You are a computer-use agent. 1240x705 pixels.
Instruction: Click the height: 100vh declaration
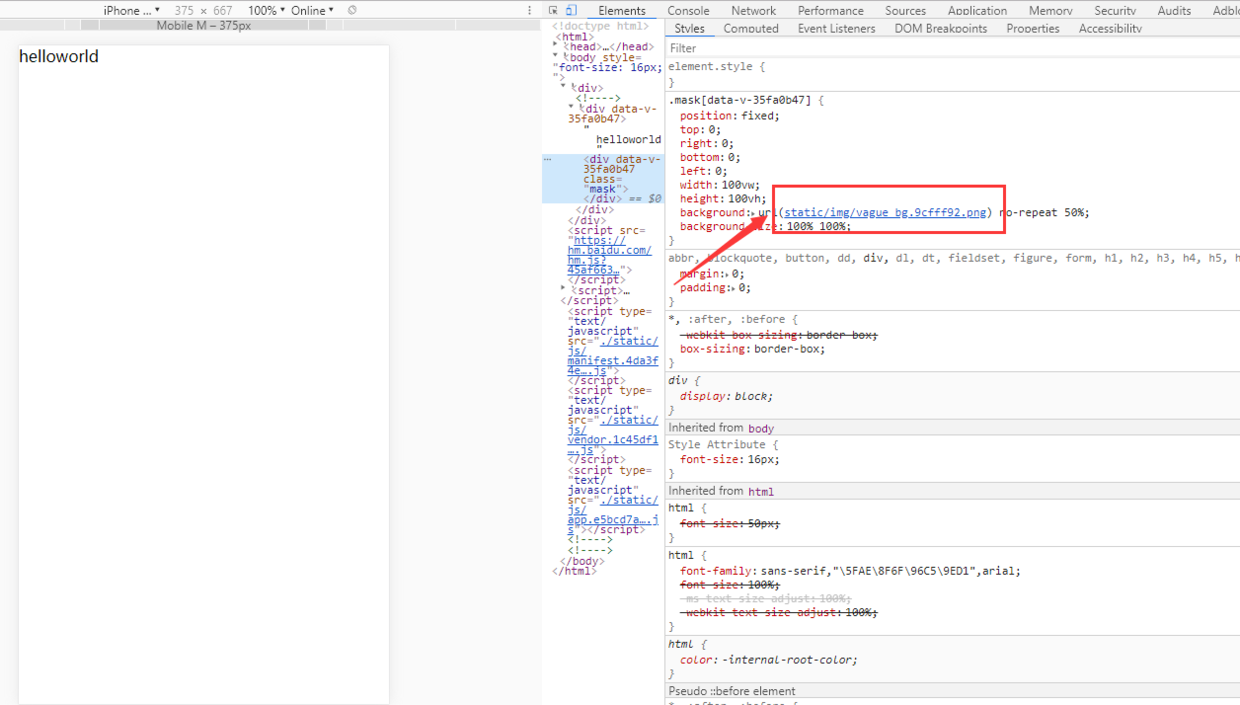[723, 199]
